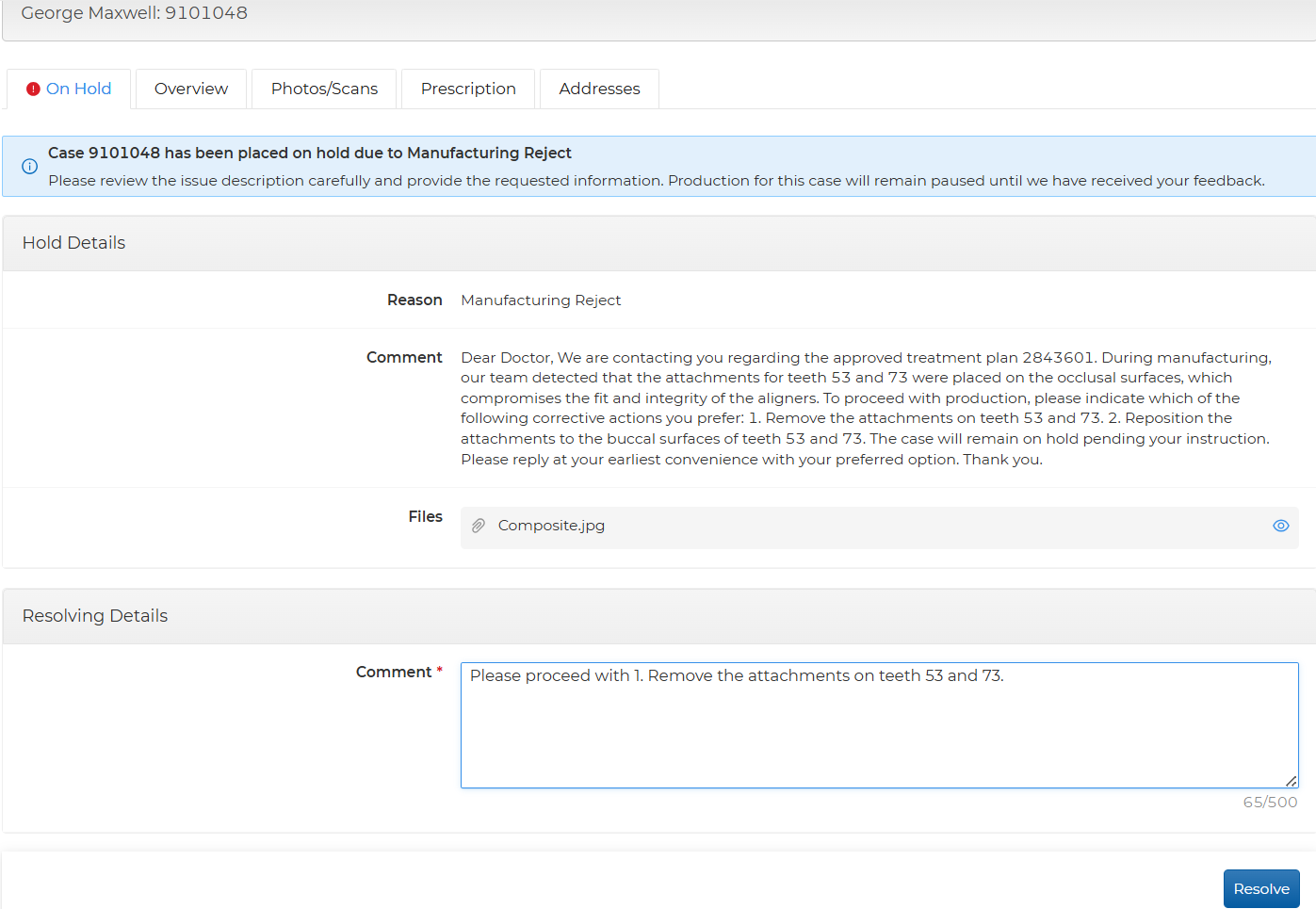Grab the resize handle of the comment box
The height and width of the screenshot is (909, 1316).
coord(1291,781)
